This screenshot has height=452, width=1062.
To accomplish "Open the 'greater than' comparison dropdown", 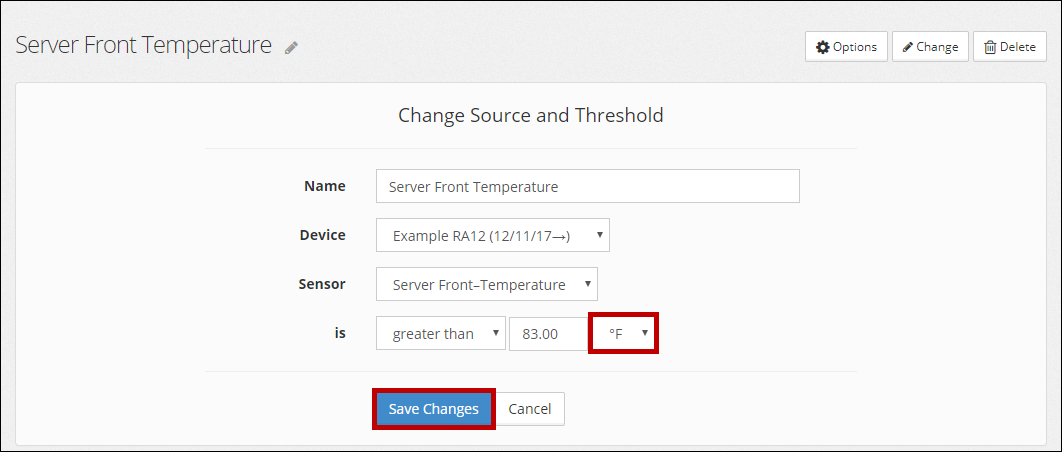I will [x=441, y=334].
